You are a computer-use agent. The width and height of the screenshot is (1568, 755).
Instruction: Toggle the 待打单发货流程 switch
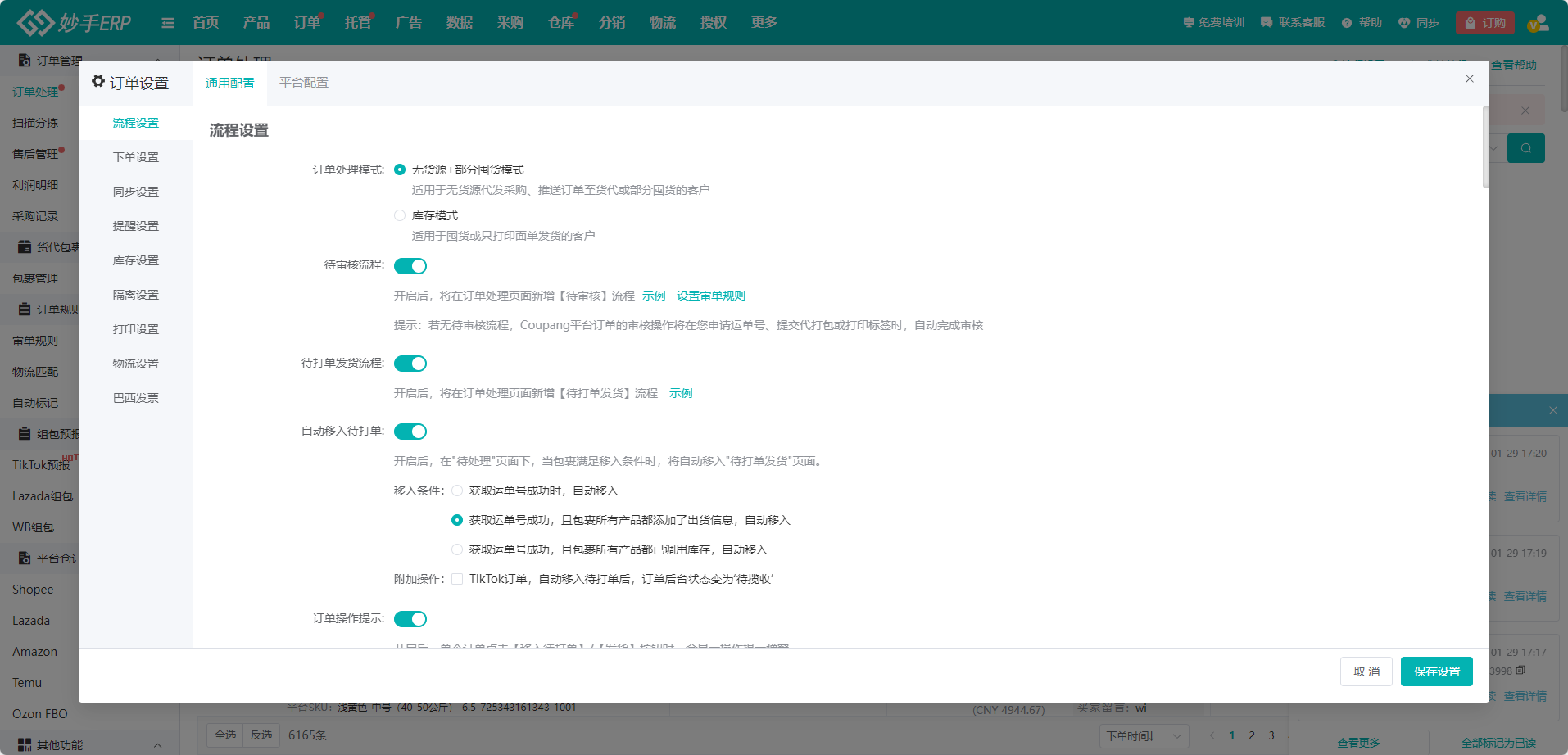410,364
